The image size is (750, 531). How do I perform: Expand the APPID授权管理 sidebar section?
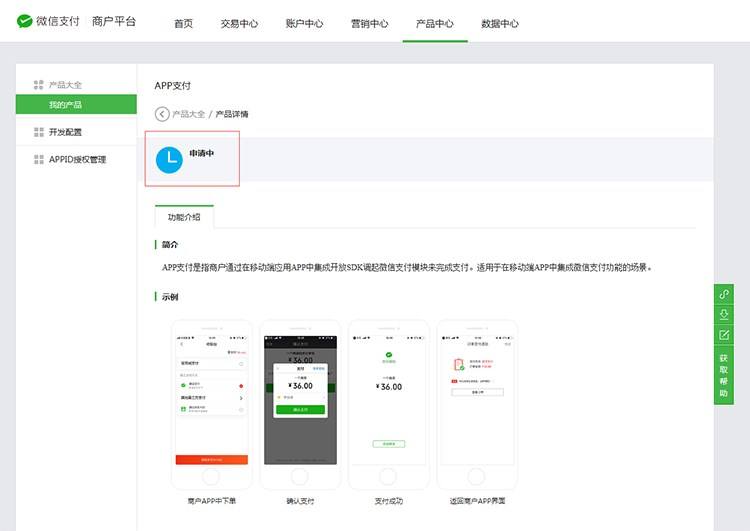coord(77,160)
